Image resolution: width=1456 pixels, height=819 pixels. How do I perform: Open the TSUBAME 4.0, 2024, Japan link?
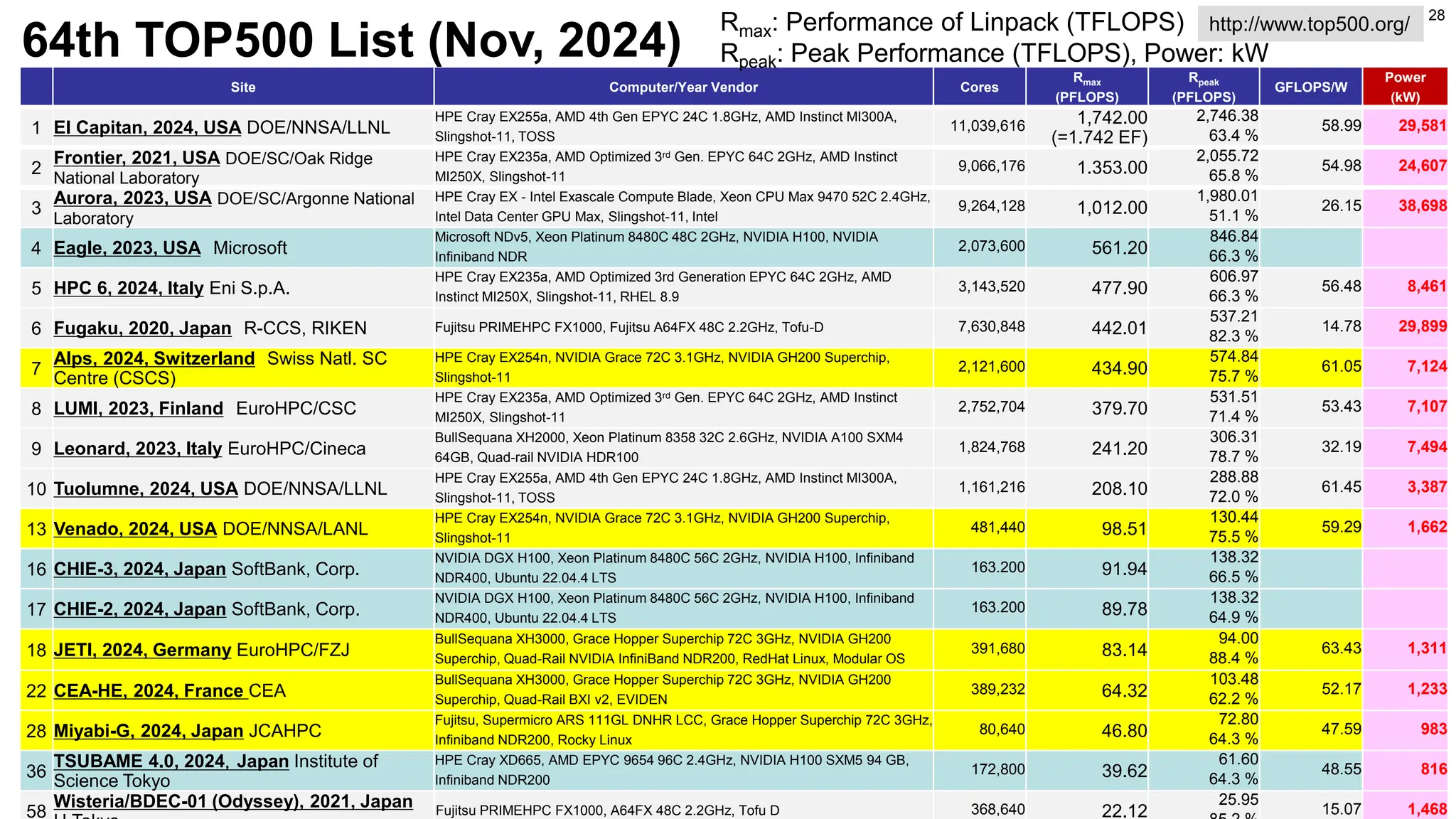[171, 761]
